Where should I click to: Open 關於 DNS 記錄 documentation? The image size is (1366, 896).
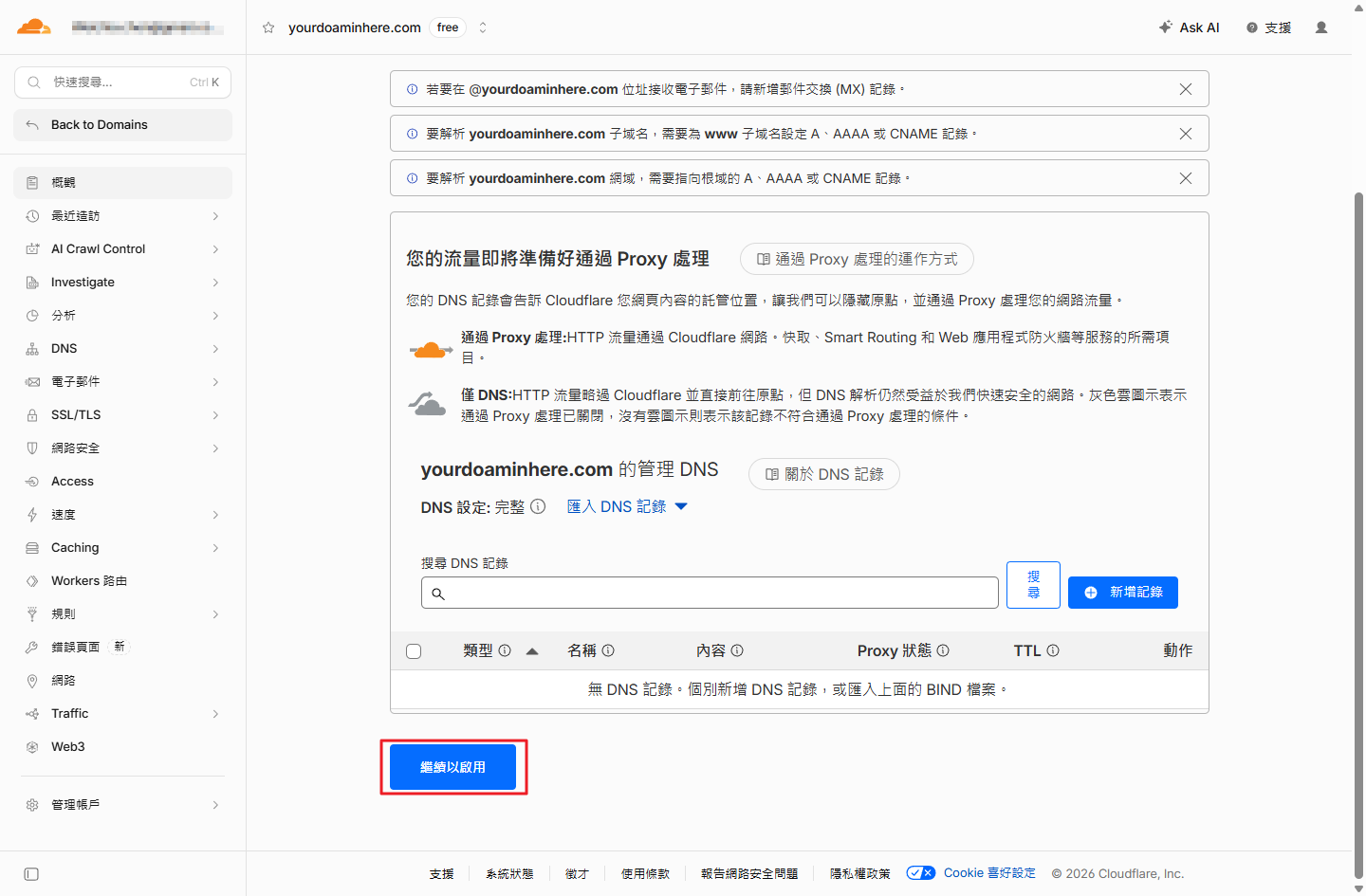tap(824, 474)
